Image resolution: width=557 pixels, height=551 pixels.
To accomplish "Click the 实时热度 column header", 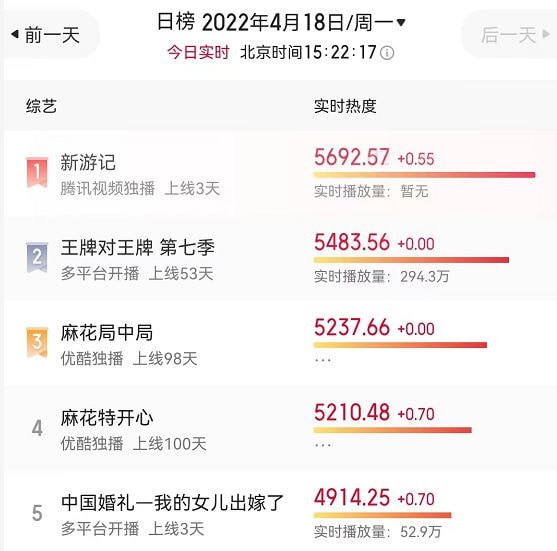I will tap(345, 106).
